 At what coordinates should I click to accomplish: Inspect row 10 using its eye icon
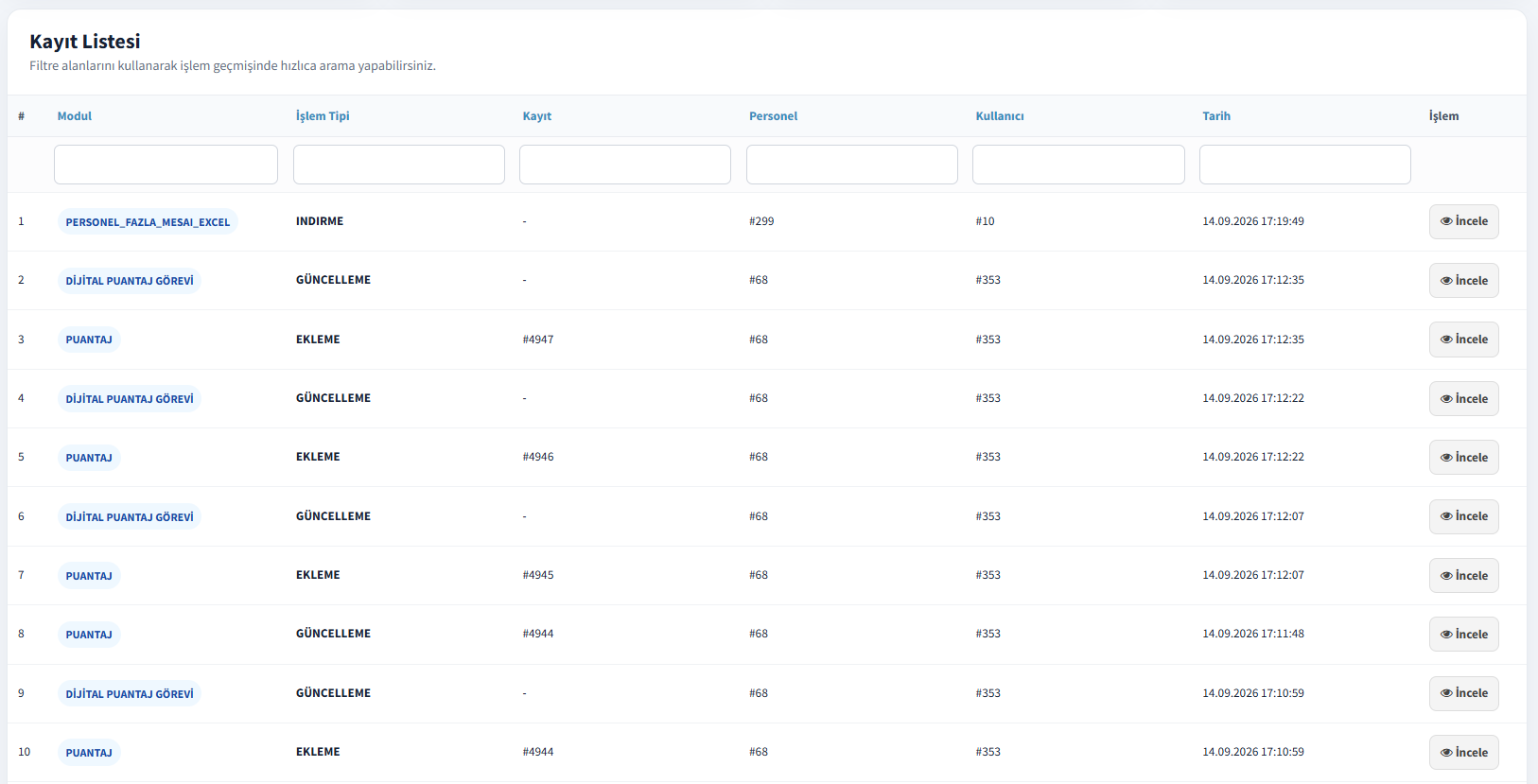click(1446, 753)
